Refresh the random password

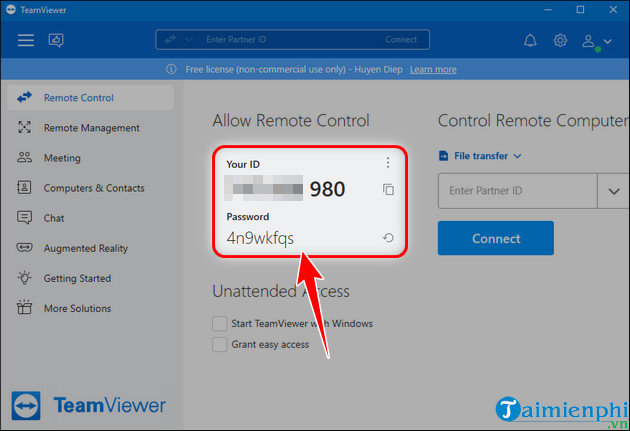pos(388,238)
